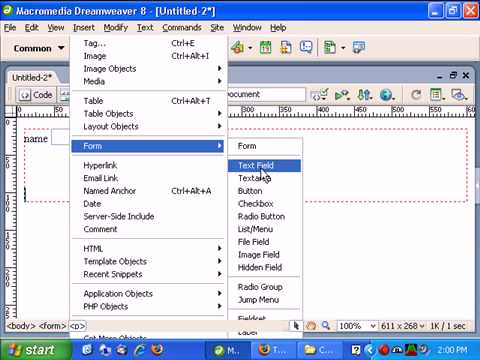480x360 pixels.
Task: Switch to Code view button
Action: (x=36, y=95)
